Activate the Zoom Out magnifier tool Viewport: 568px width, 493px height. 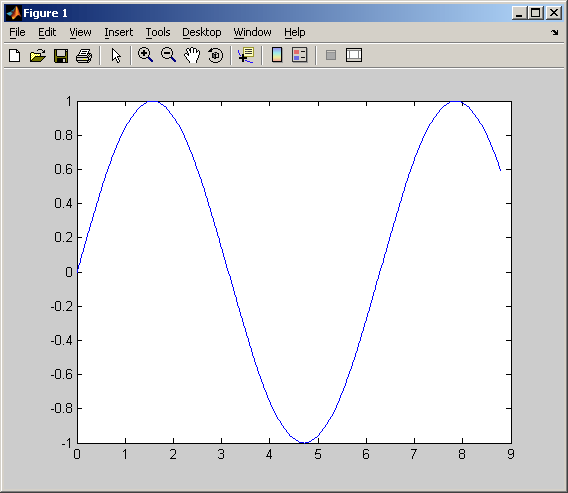pos(168,55)
